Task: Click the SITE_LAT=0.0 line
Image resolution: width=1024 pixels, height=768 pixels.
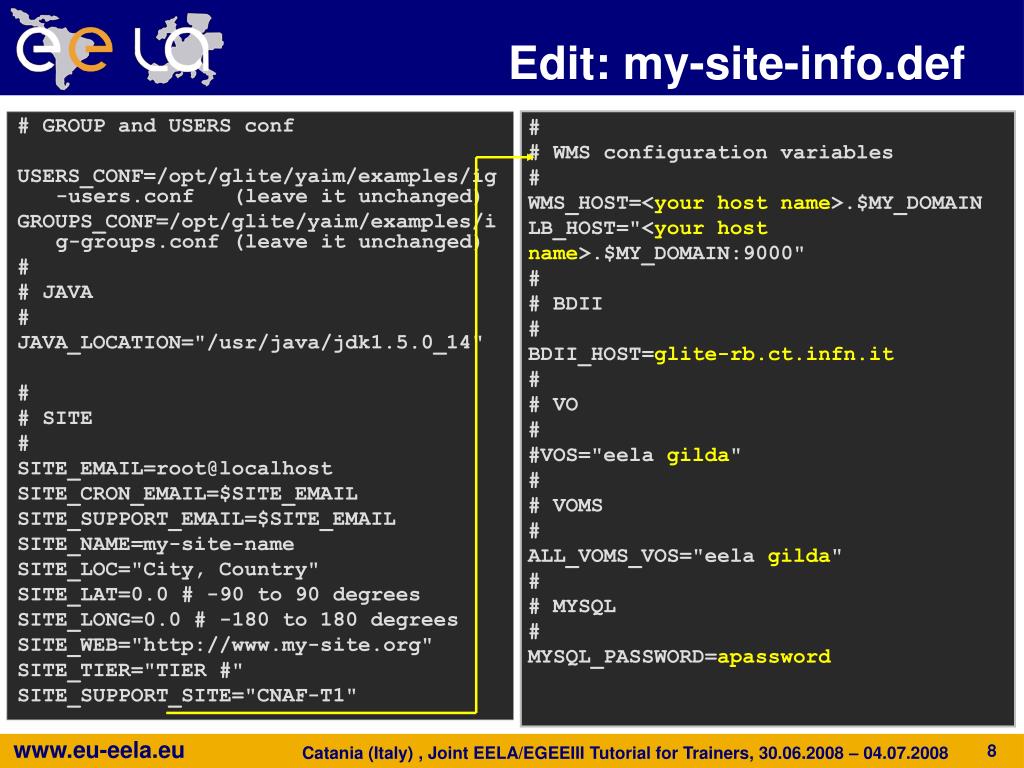Action: click(x=219, y=594)
